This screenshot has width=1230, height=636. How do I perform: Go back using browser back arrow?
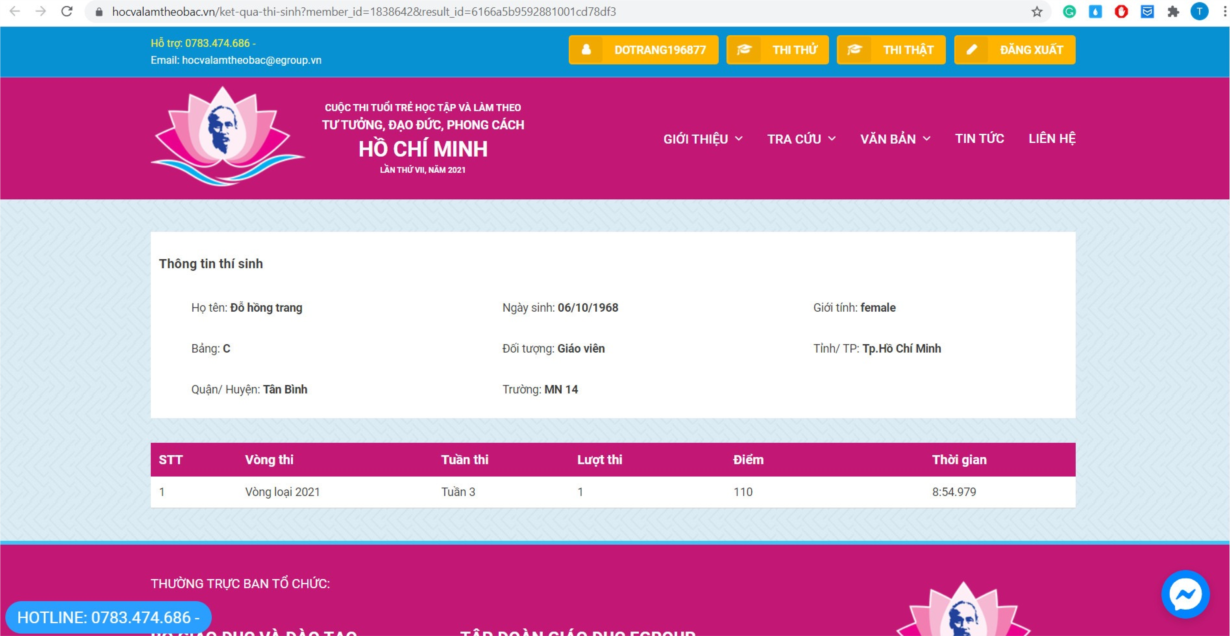(15, 12)
